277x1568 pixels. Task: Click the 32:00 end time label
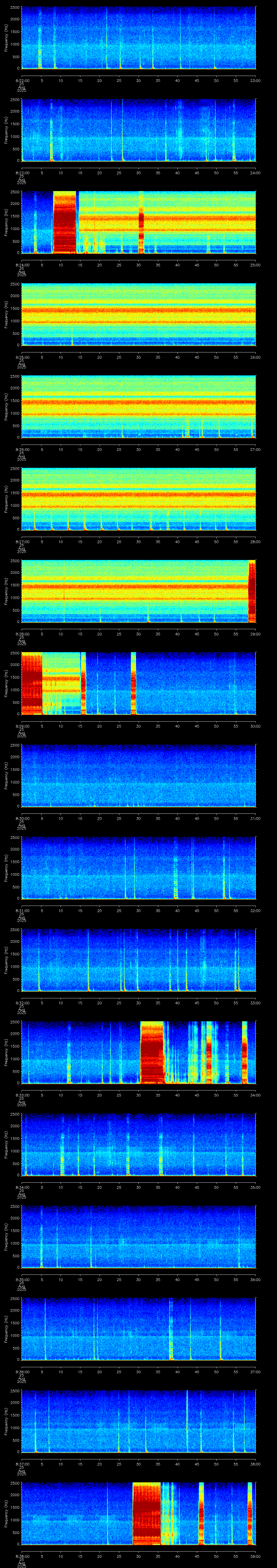(x=255, y=911)
